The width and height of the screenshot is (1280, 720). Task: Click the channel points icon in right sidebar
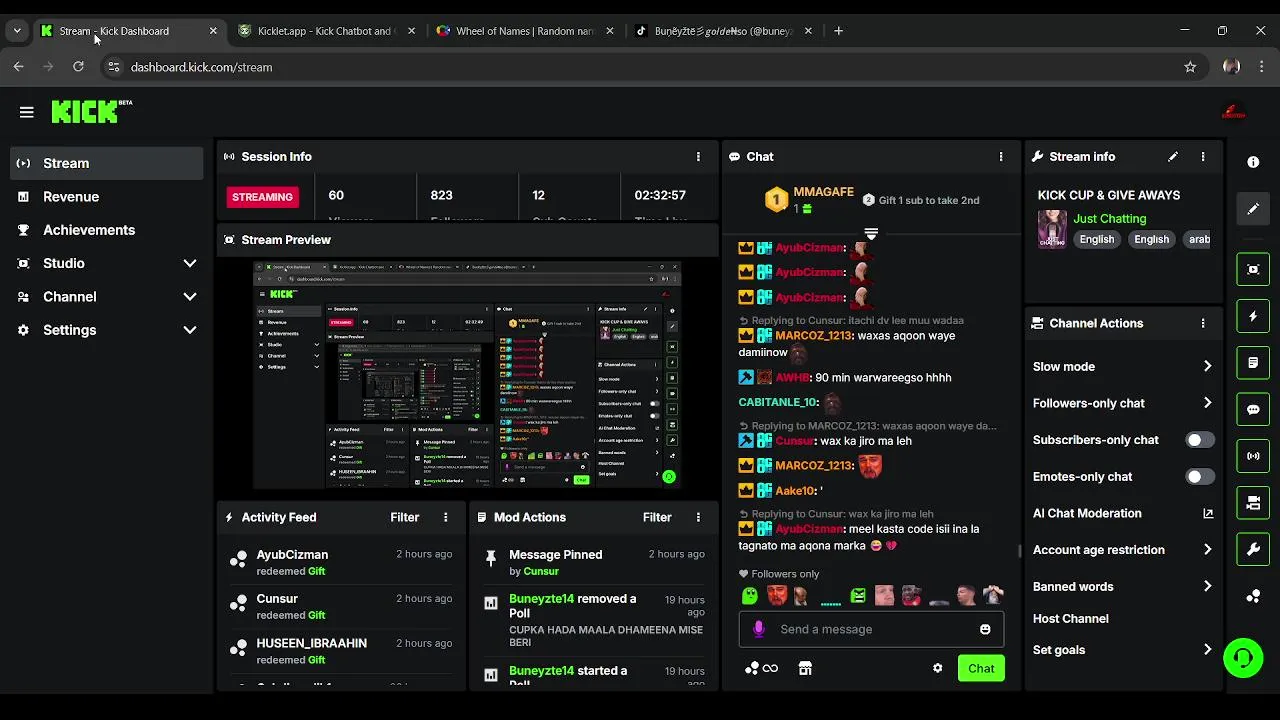(1253, 596)
